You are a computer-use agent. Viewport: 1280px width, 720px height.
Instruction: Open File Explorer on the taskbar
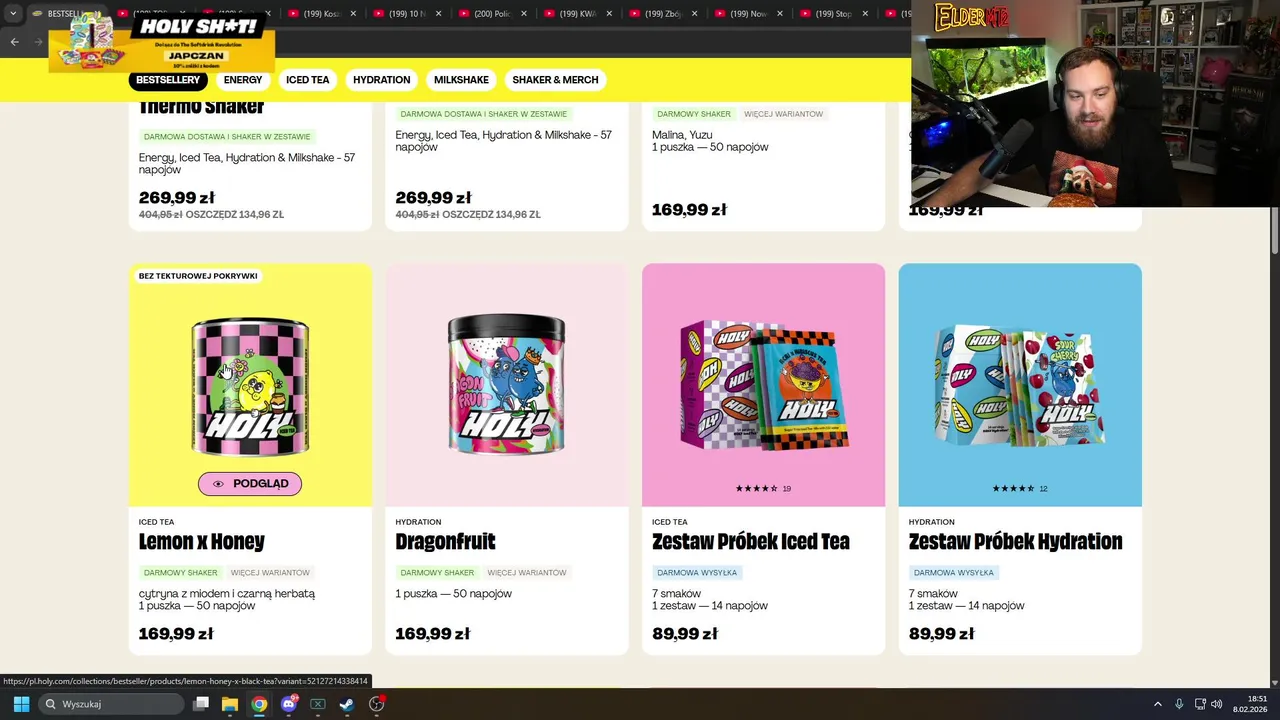[x=230, y=704]
